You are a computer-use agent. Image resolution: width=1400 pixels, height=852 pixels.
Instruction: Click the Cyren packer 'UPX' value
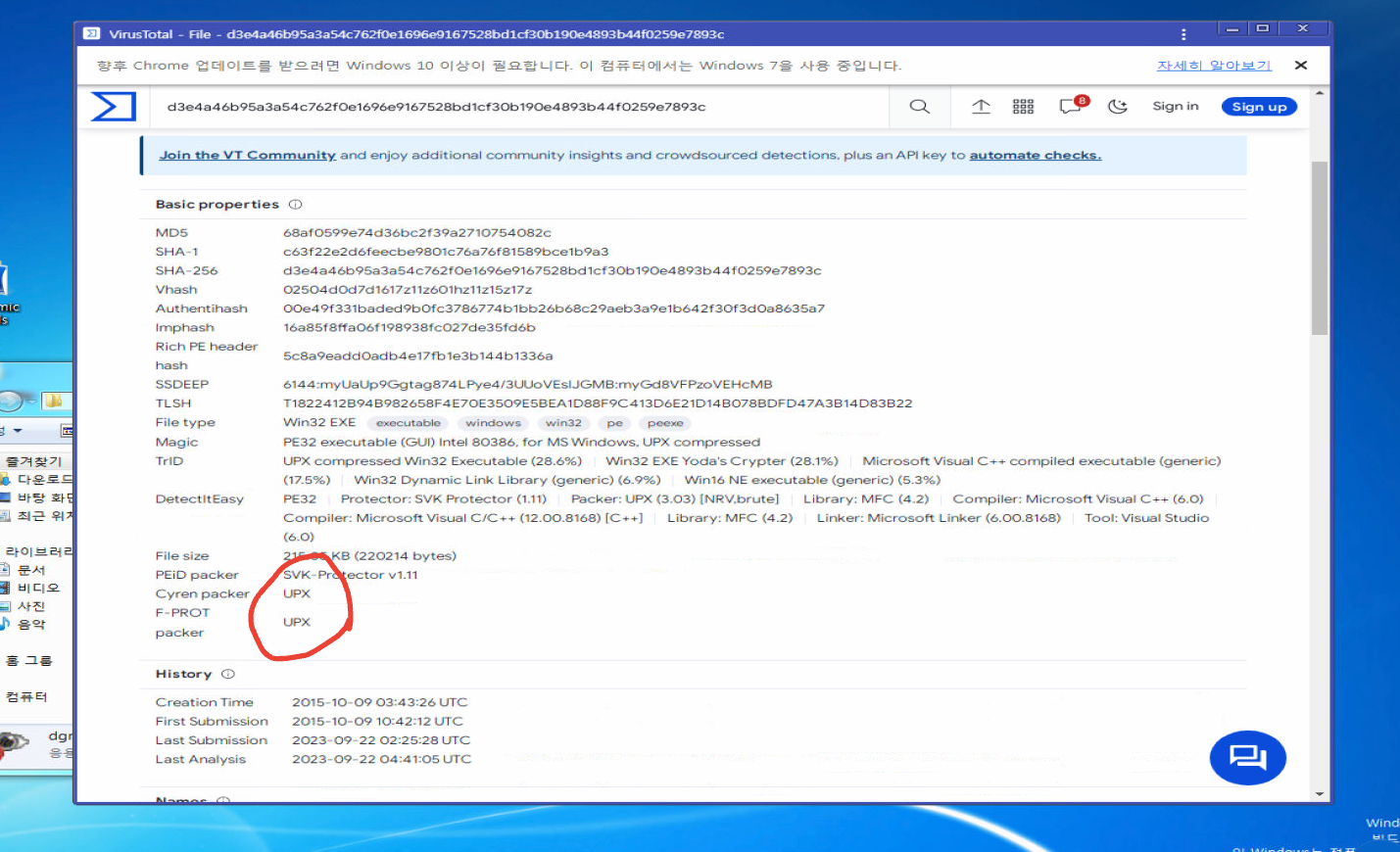click(x=297, y=594)
